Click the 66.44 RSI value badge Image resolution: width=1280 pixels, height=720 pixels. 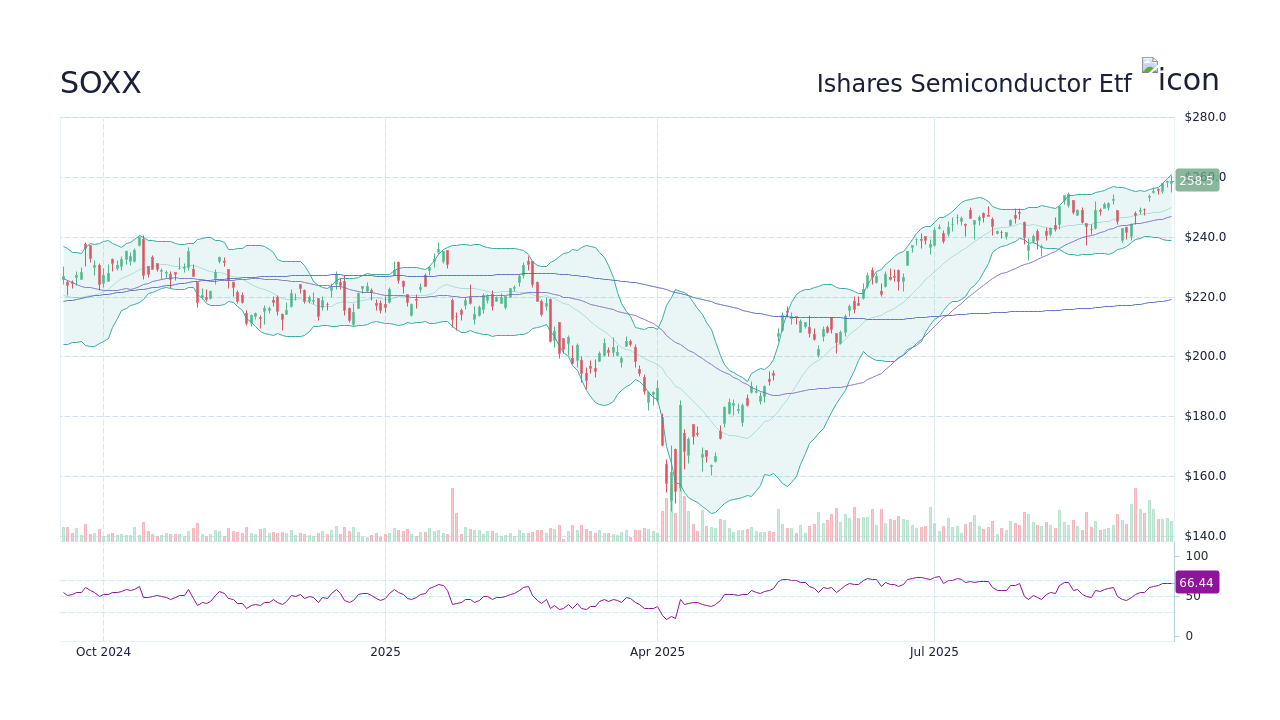1196,583
